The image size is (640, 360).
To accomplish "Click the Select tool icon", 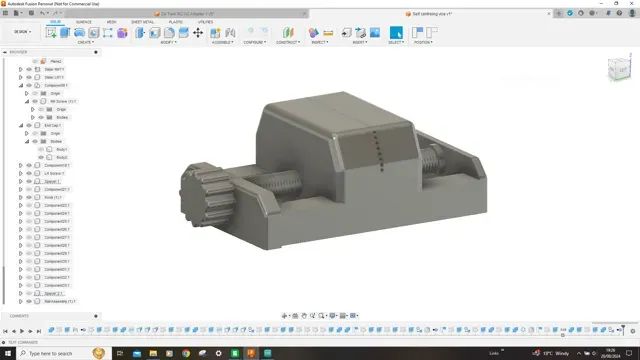I will 396,33.
